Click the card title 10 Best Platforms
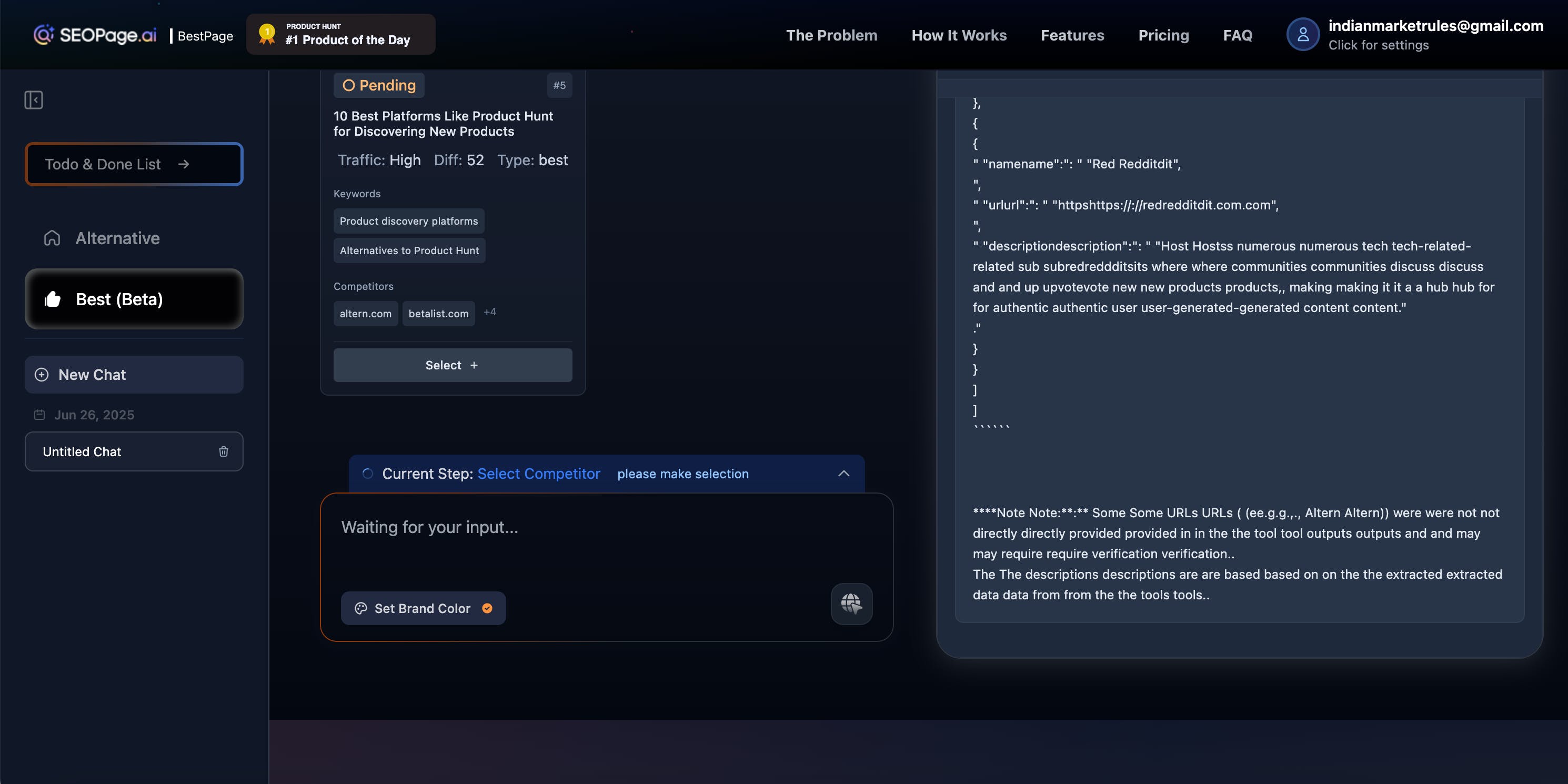Image resolution: width=1568 pixels, height=784 pixels. click(x=443, y=124)
